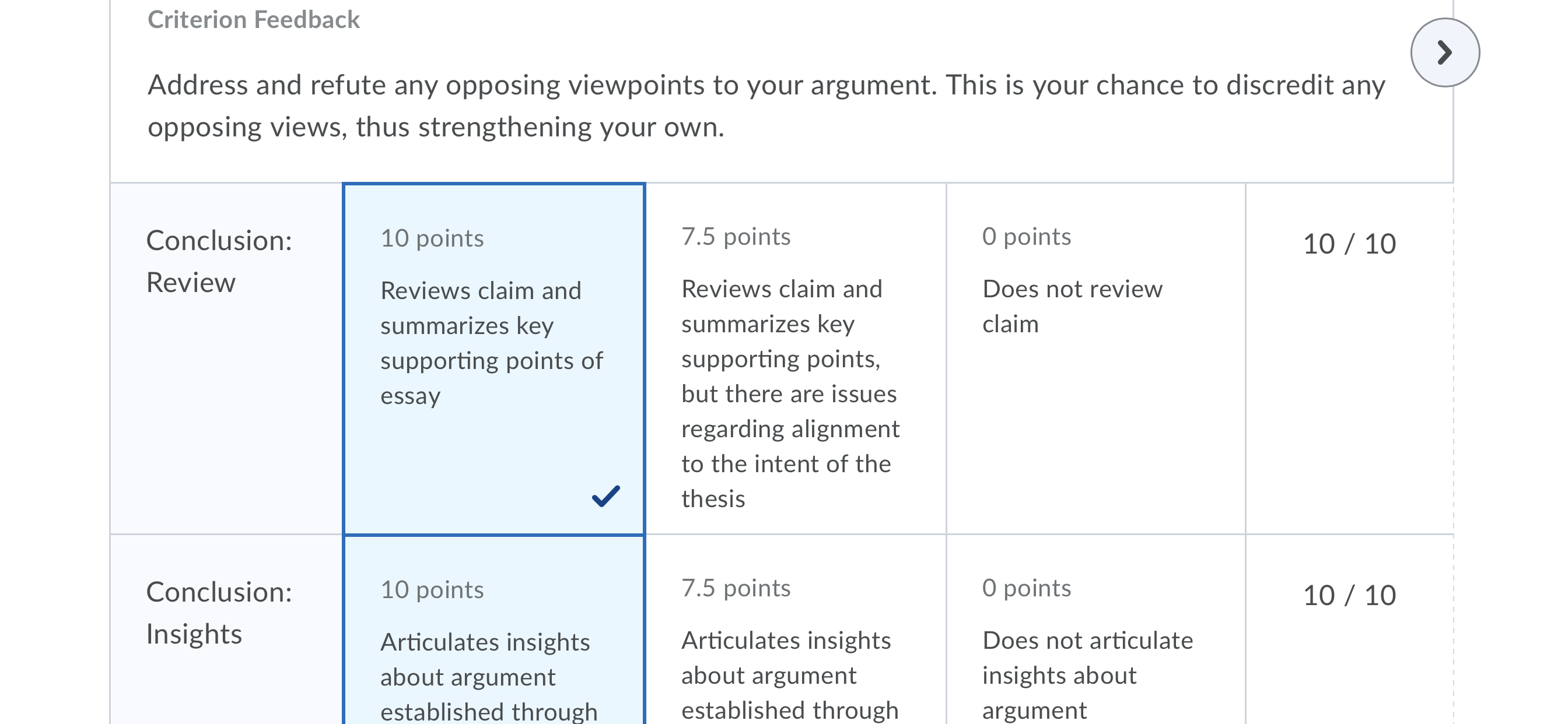Image resolution: width=1568 pixels, height=724 pixels.
Task: Select 7.5 points level for Conclusion: Insights
Action: 796,630
